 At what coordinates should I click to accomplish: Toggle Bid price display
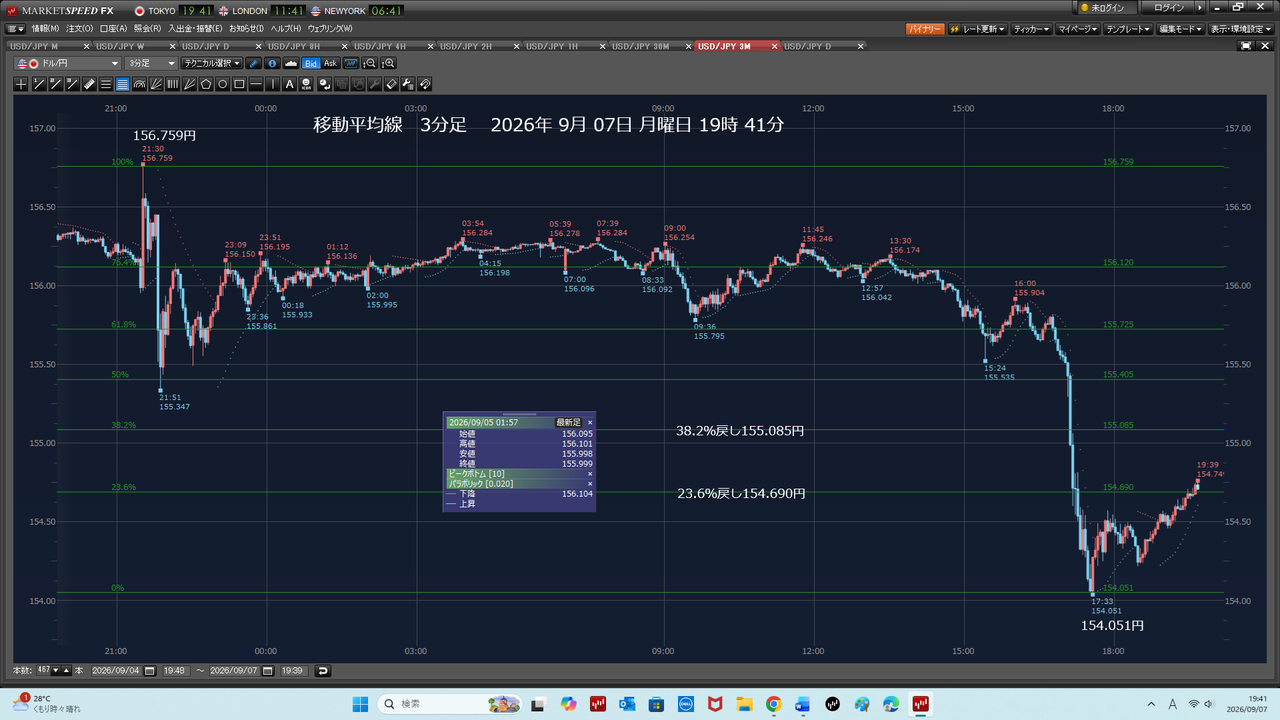[311, 63]
